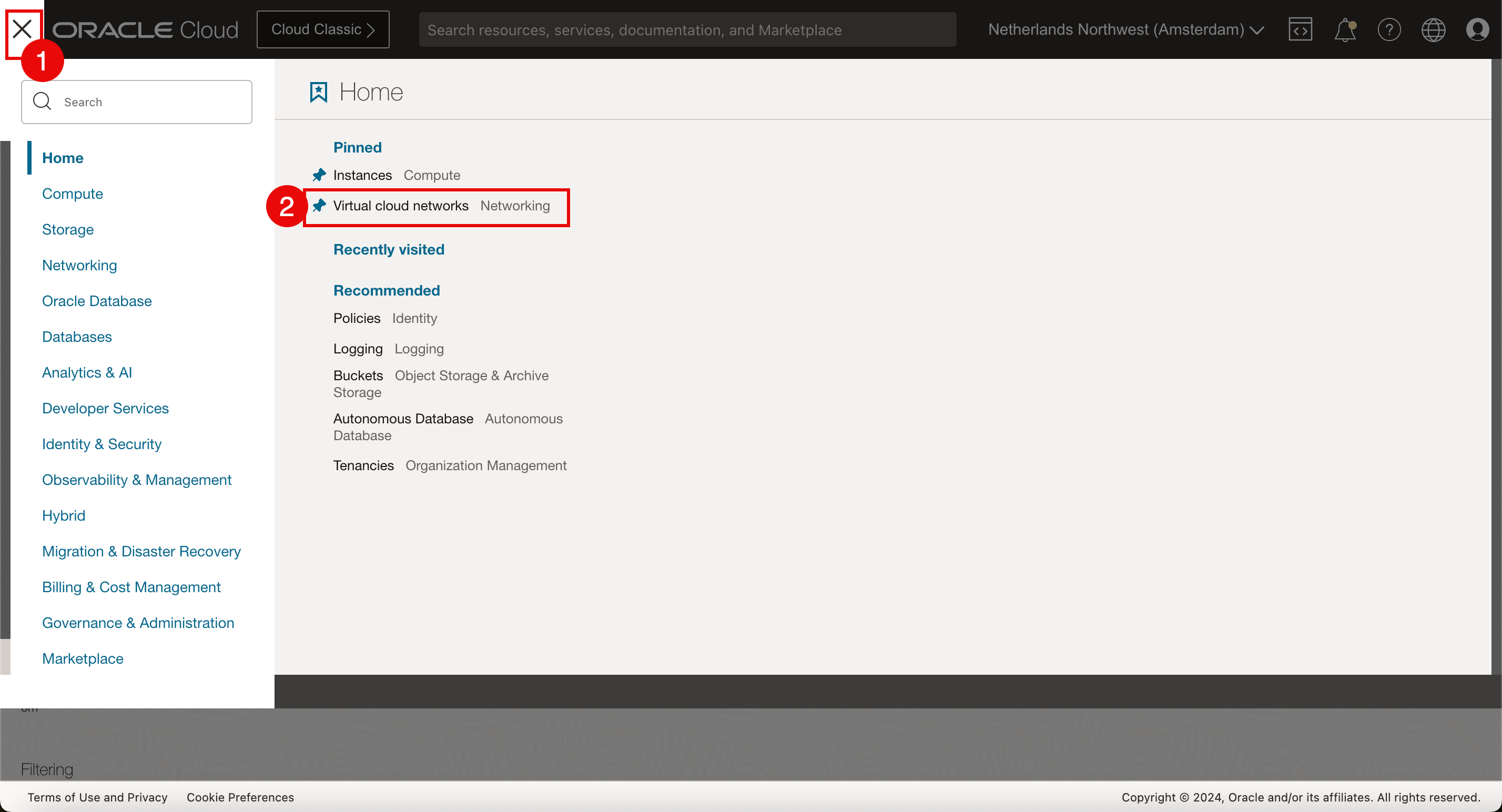1502x812 pixels.
Task: Select the Networking menu category
Action: (79, 265)
